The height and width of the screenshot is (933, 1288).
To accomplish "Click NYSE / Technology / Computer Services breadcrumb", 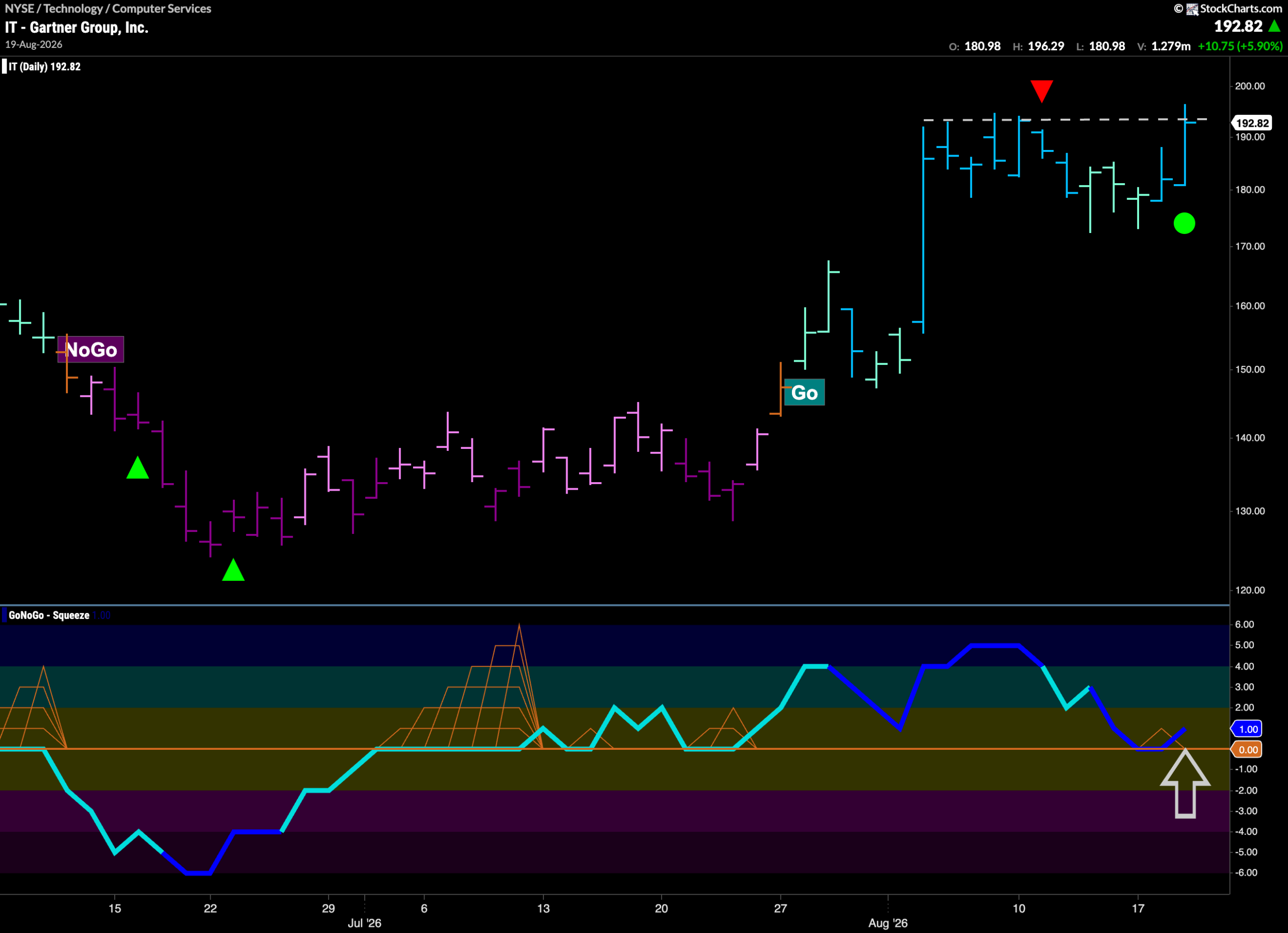I will [108, 9].
